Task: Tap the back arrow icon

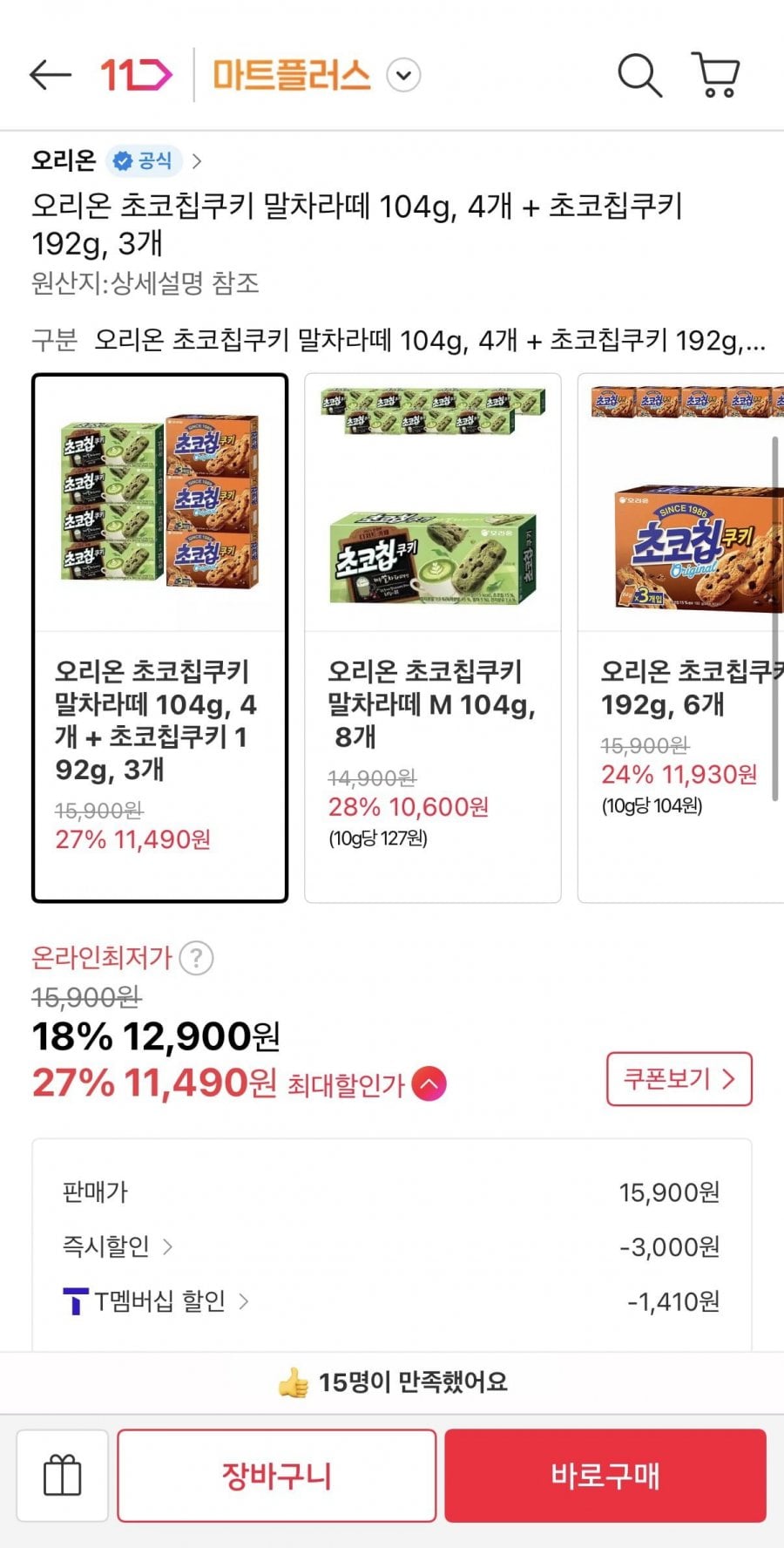Action: click(x=50, y=76)
